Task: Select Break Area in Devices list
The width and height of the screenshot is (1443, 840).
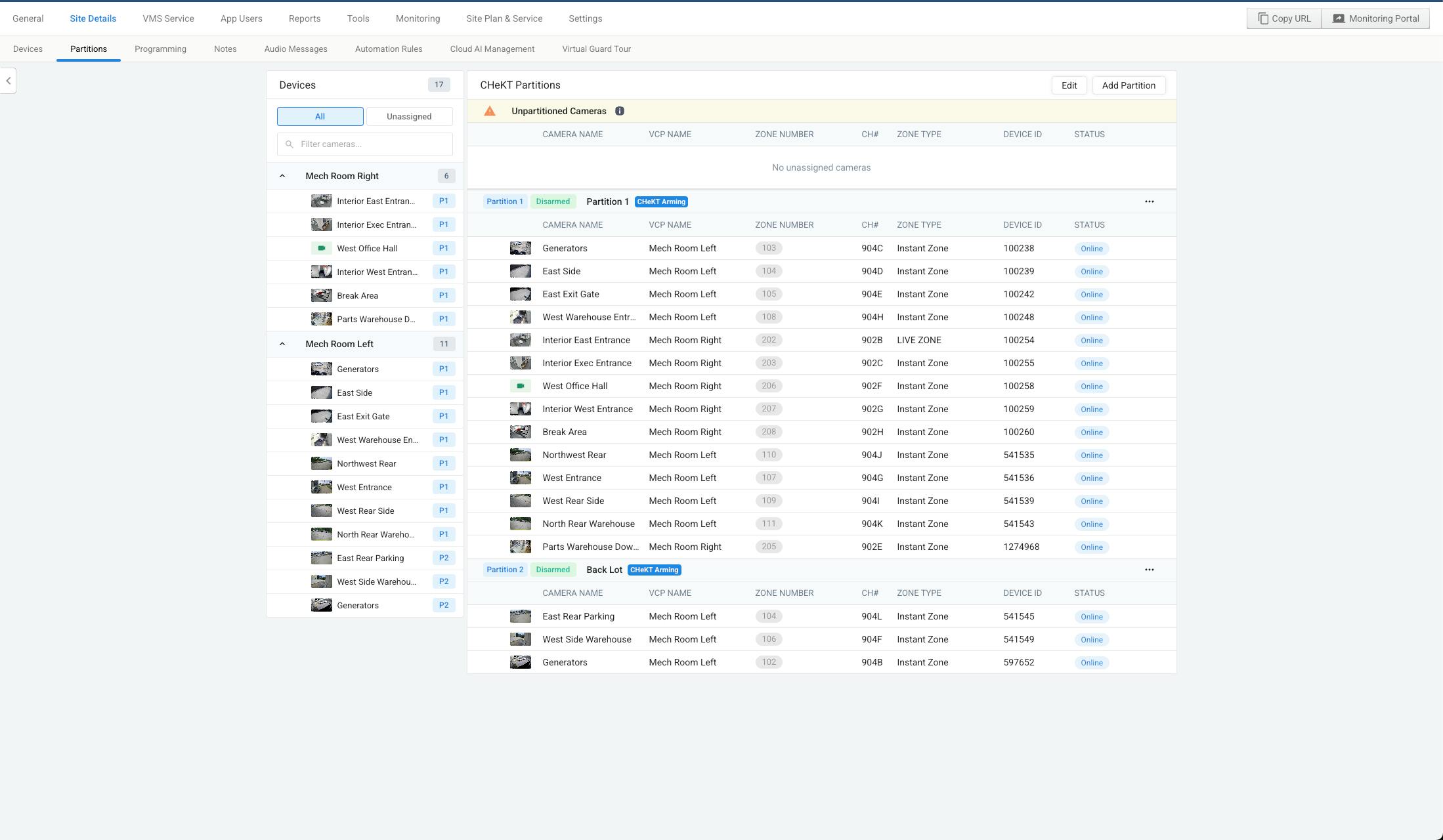Action: click(364, 295)
